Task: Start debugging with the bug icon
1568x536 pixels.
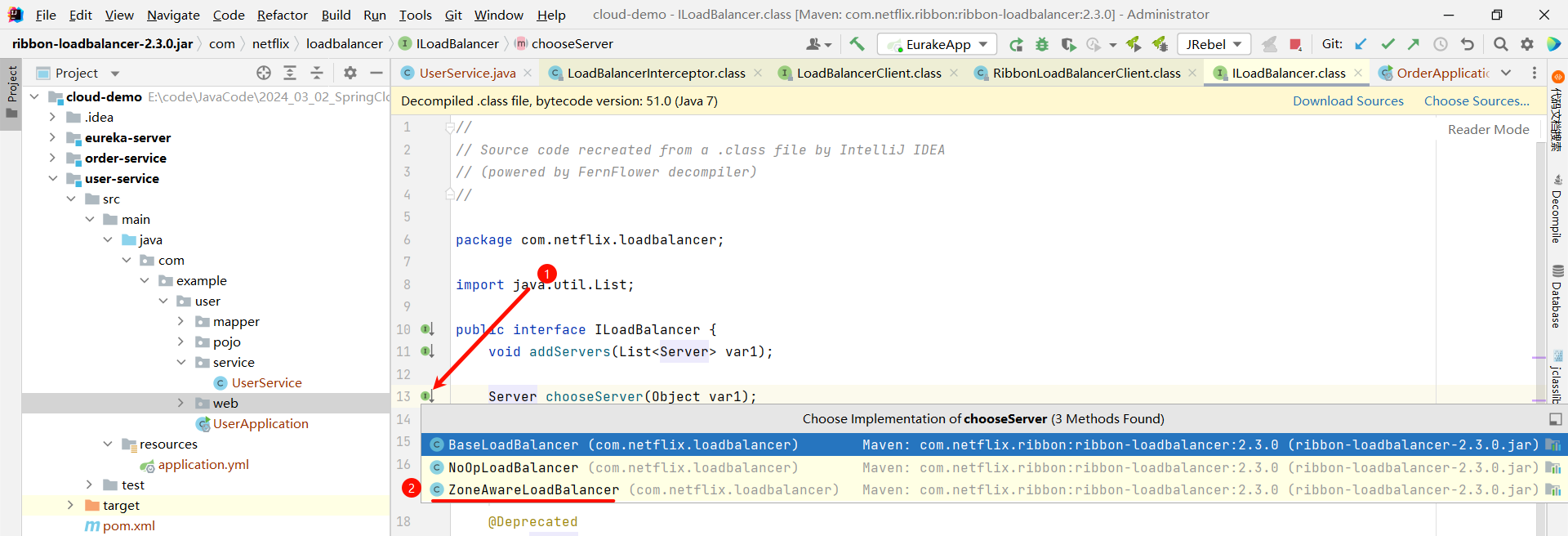Action: pos(1042,44)
